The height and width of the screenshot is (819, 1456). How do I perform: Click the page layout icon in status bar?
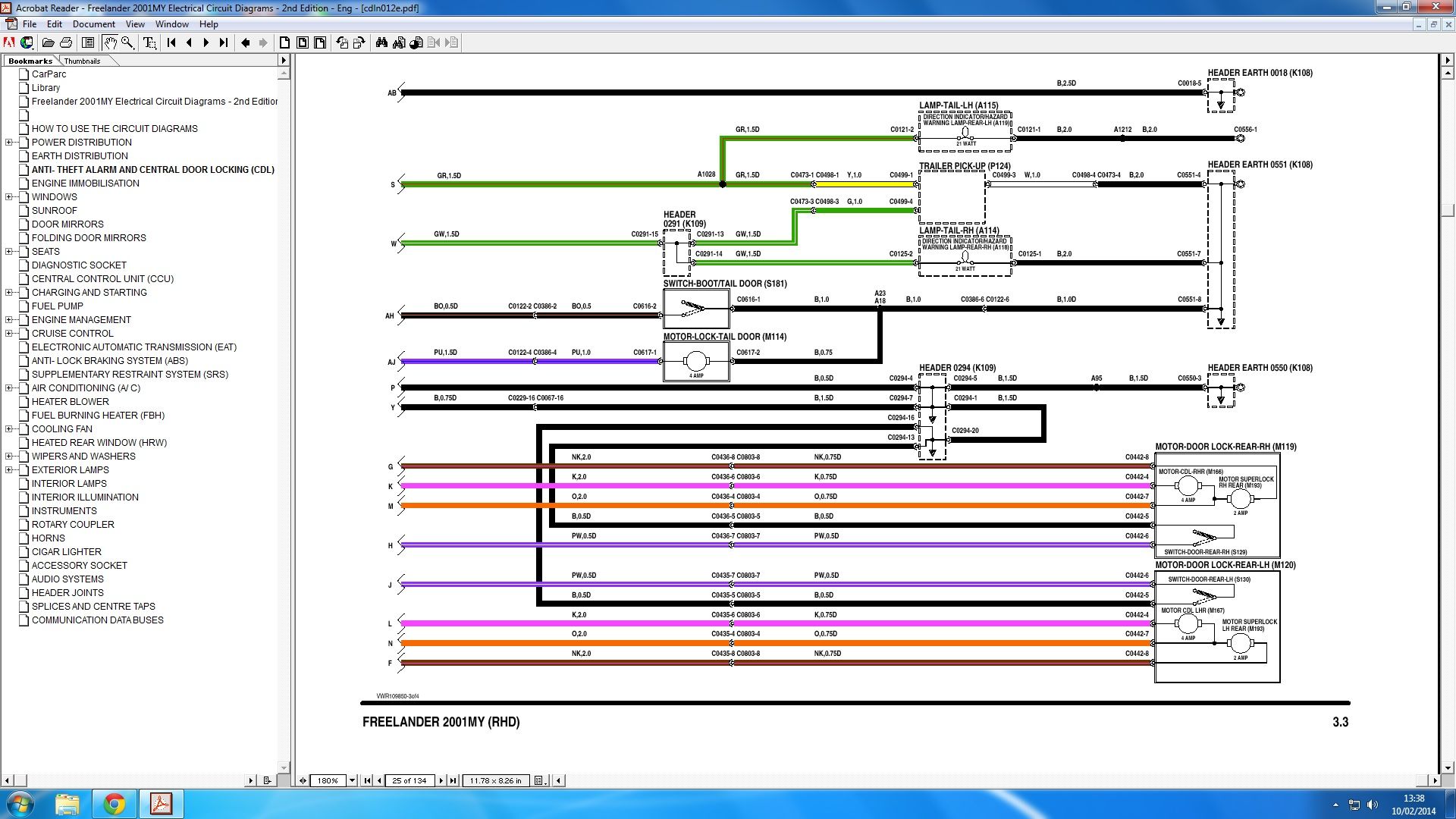(x=540, y=780)
